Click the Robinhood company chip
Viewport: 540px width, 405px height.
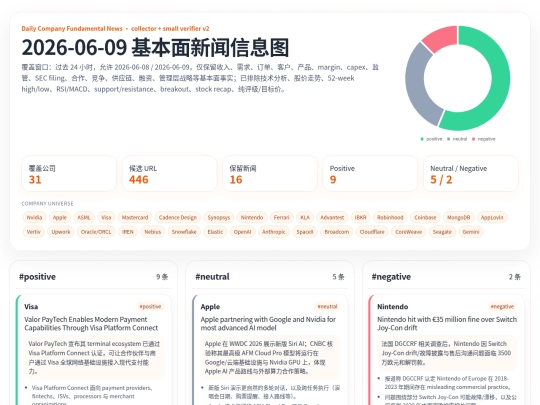(390, 217)
